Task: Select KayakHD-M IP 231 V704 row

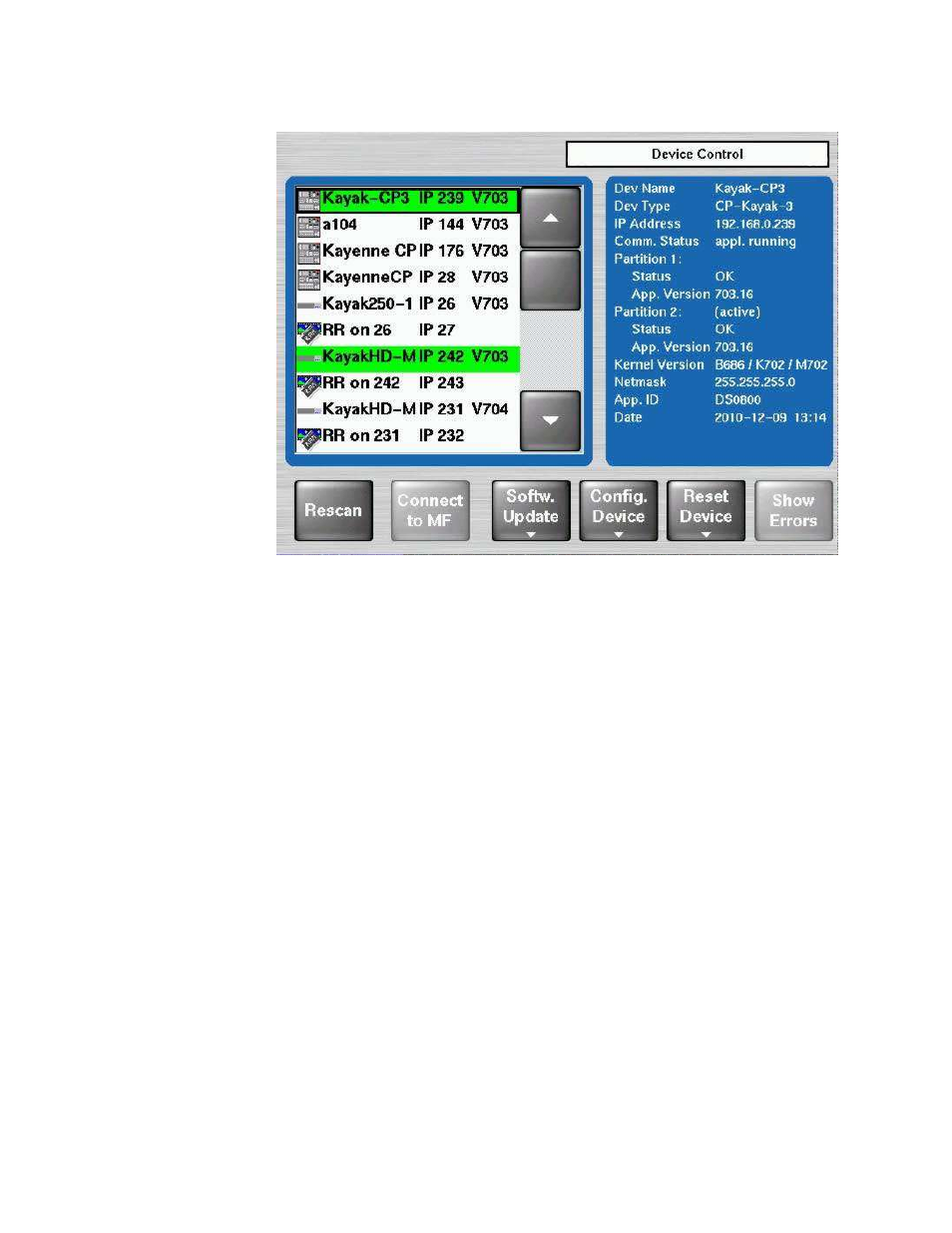Action: [x=408, y=409]
